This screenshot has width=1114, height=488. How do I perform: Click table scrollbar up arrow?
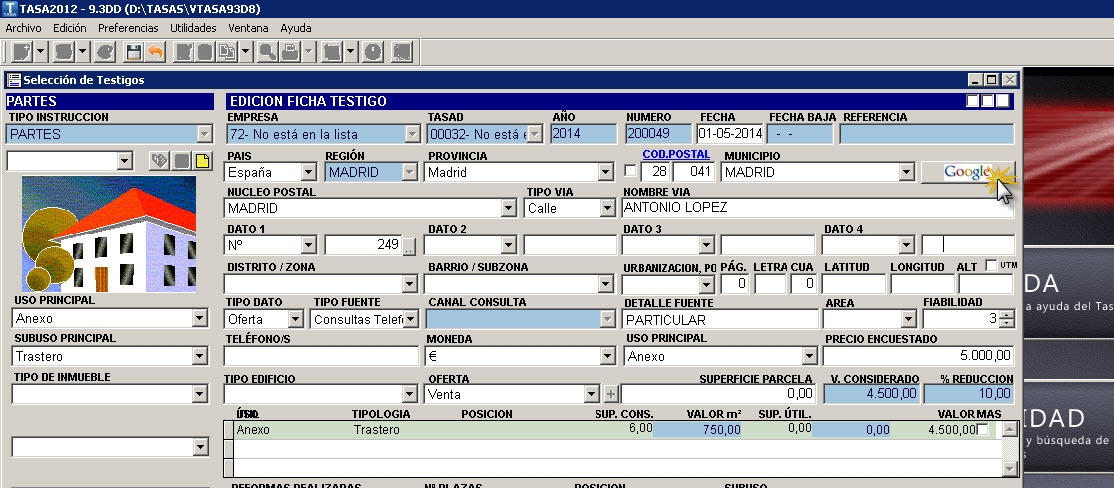pyautogui.click(x=1010, y=430)
